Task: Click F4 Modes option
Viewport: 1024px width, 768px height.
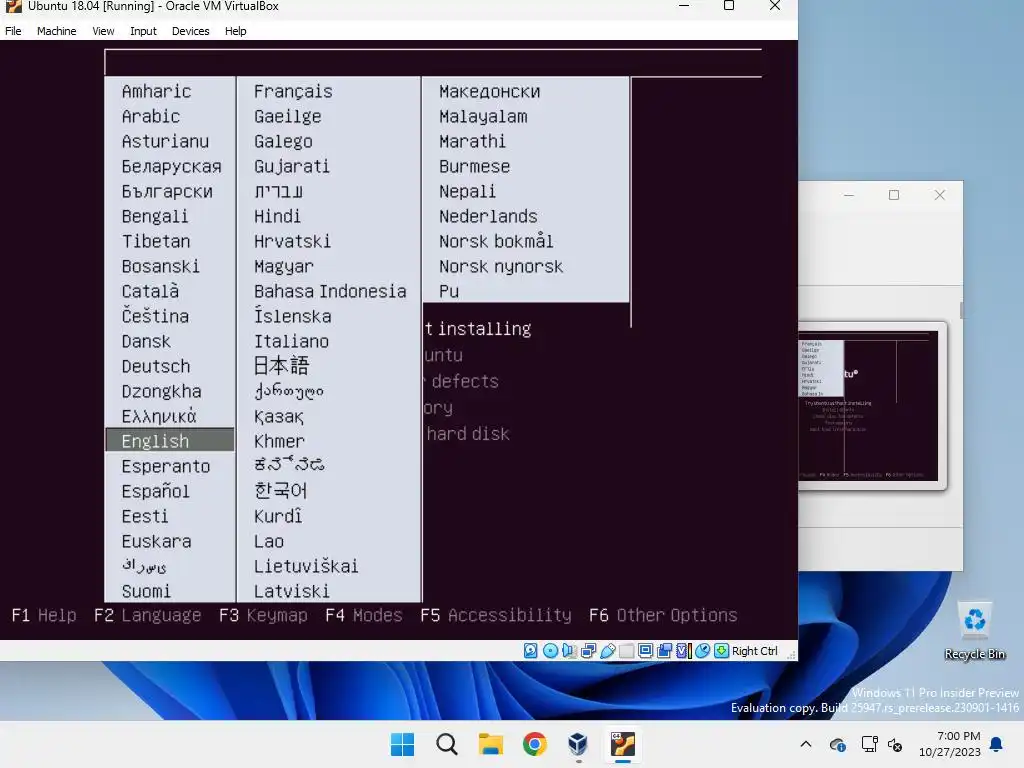Action: [364, 615]
